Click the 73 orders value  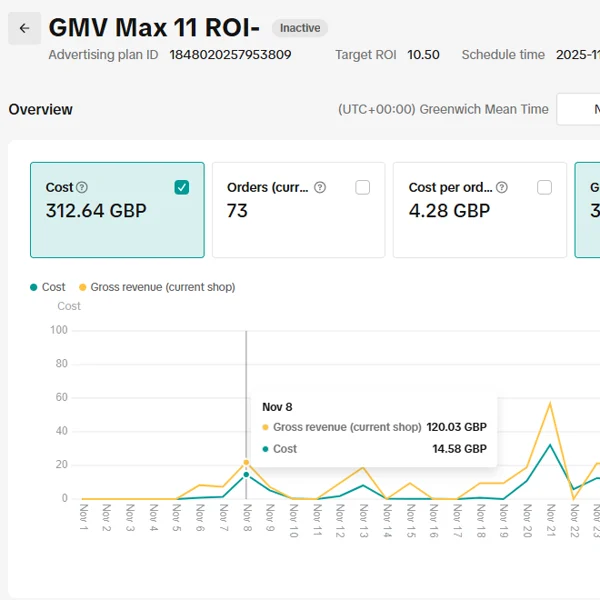(237, 211)
